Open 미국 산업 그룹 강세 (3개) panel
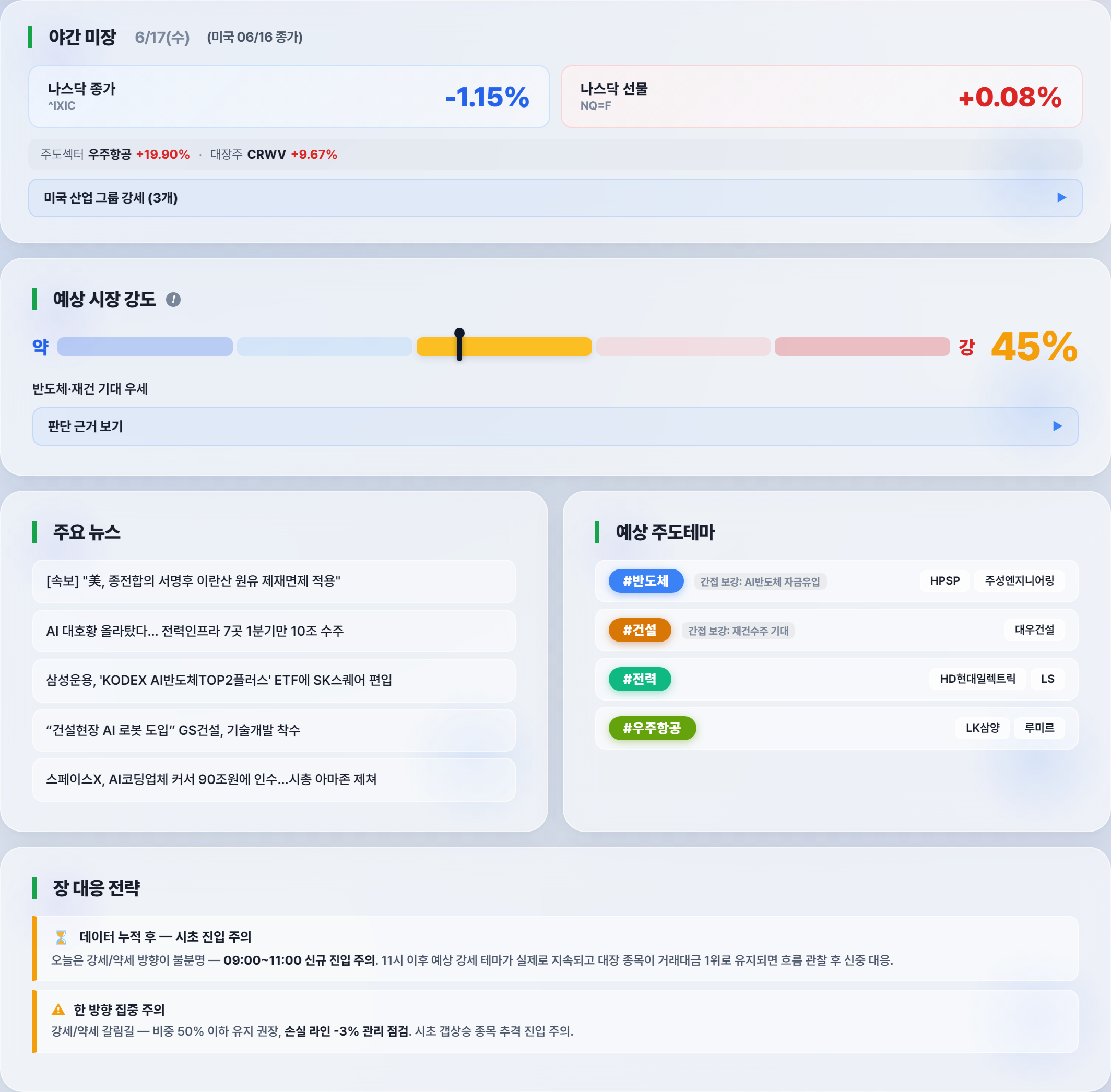This screenshot has height=1092, width=1111. click(555, 198)
